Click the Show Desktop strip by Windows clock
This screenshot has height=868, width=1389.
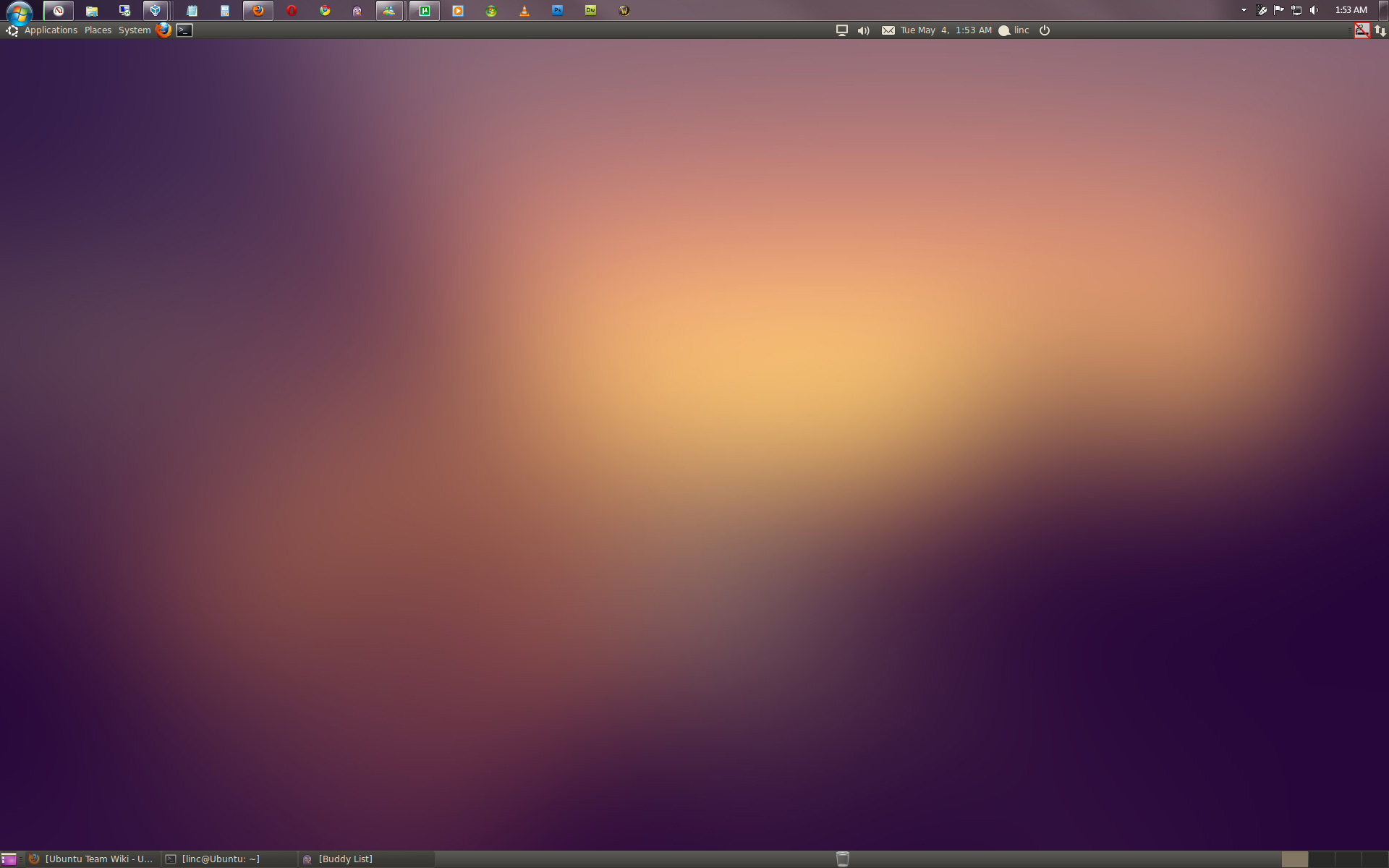pos(1383,10)
